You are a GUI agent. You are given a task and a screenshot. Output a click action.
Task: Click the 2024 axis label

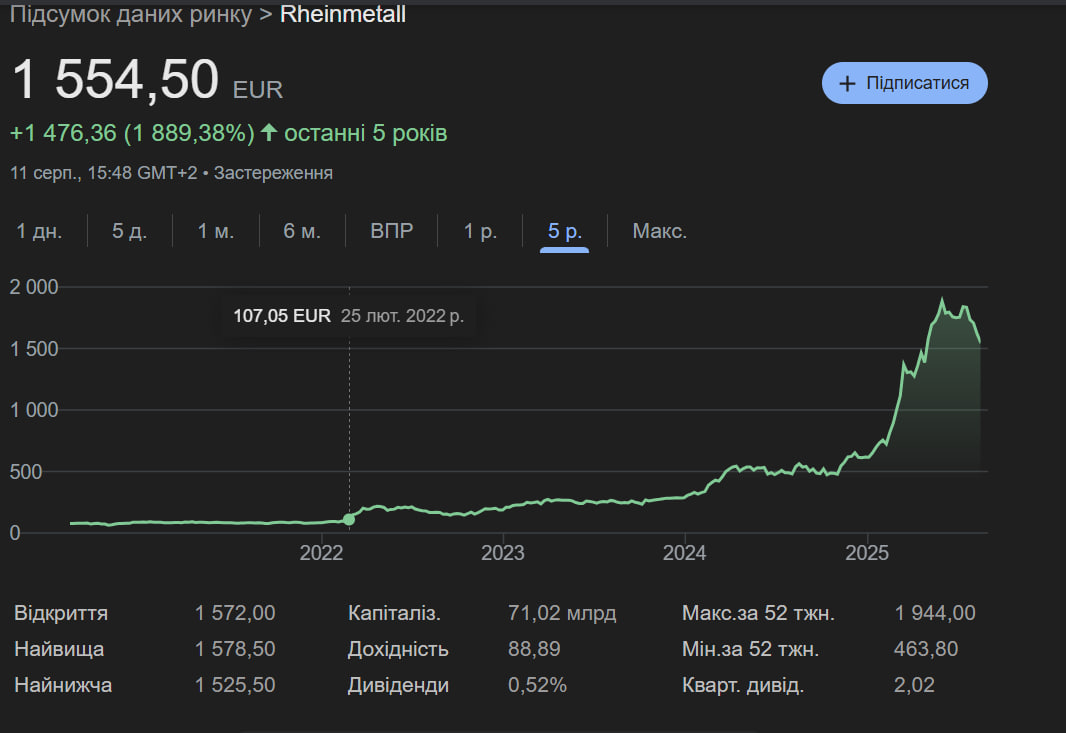684,553
